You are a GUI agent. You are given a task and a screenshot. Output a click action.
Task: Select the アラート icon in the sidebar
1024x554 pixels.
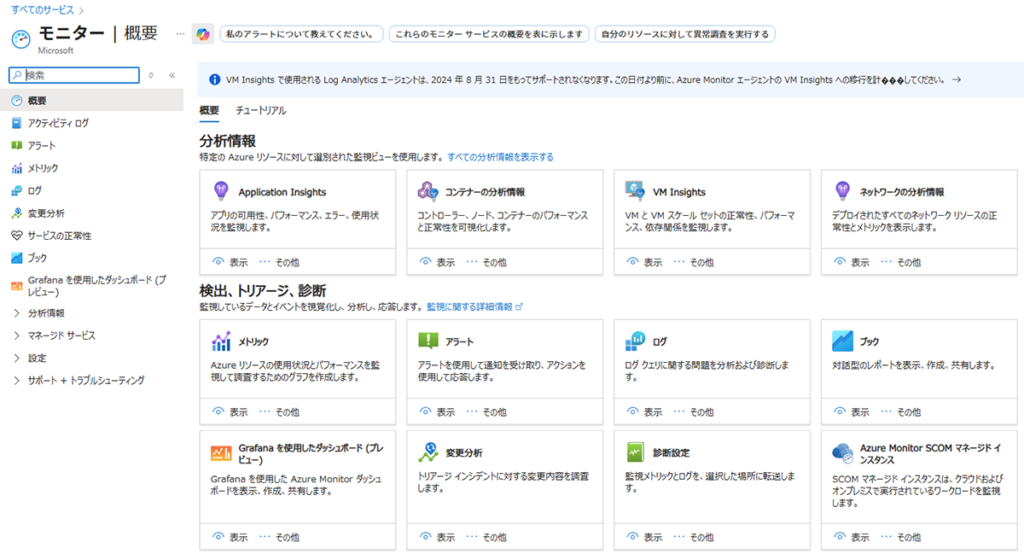click(x=16, y=146)
